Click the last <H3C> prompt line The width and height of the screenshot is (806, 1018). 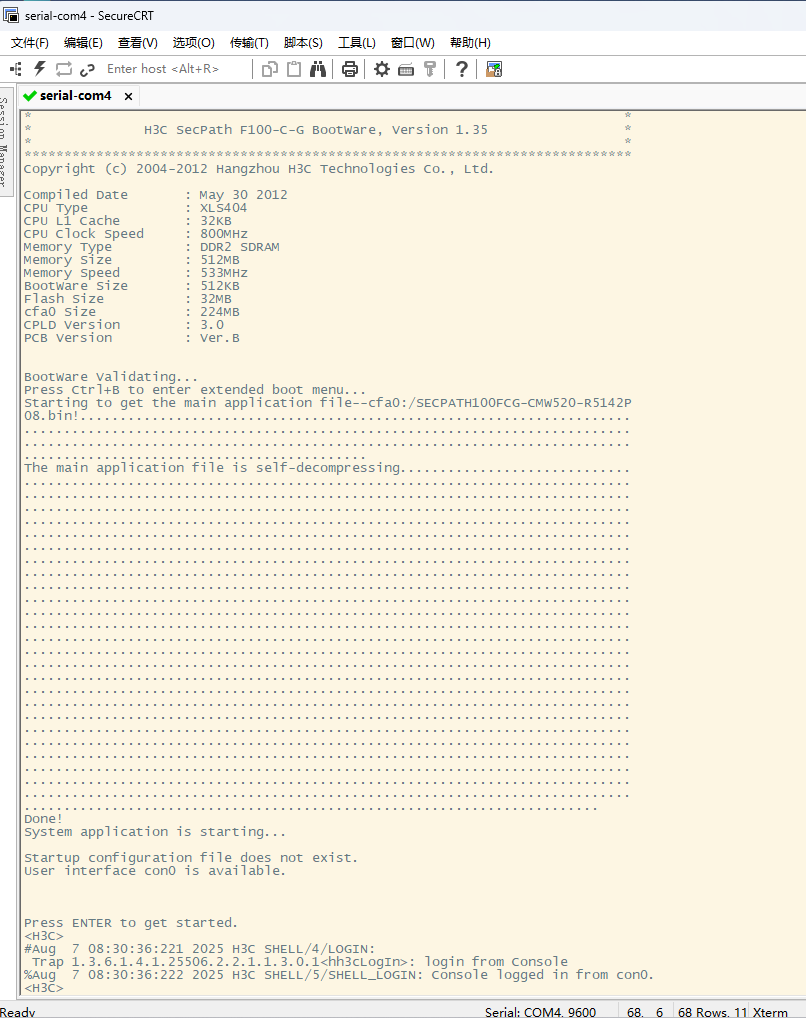pos(44,988)
